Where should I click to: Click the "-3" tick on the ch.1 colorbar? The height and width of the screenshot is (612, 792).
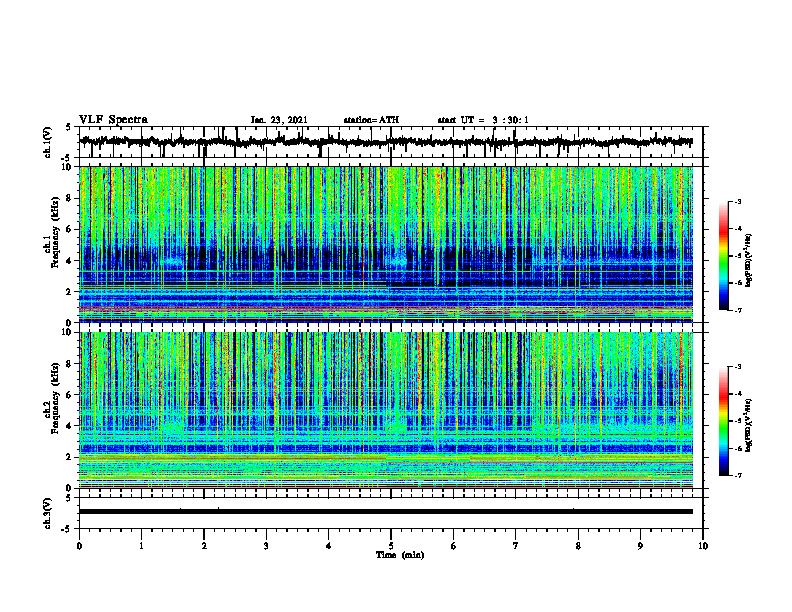coord(738,201)
